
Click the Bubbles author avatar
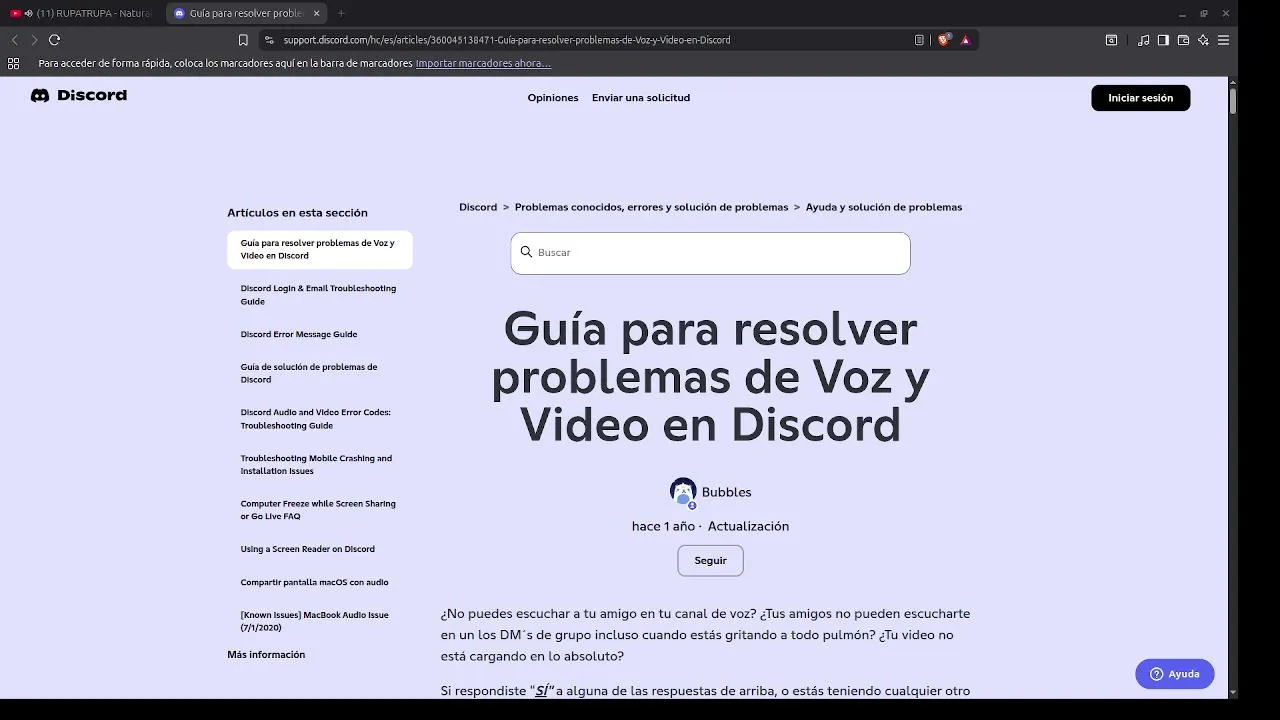click(x=683, y=492)
